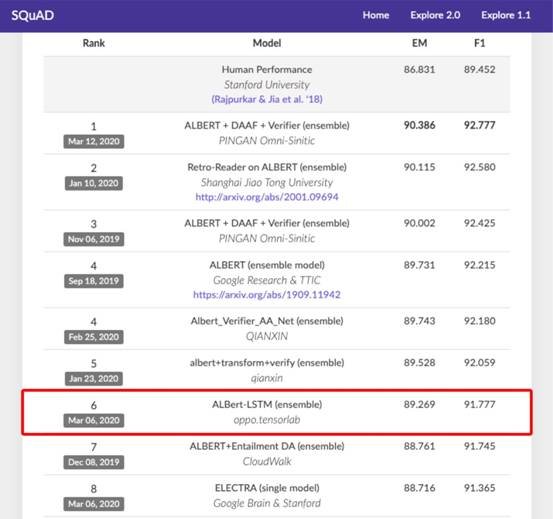Click Mar 06, 2020 badge under rank 8
The image size is (553, 519).
[94, 504]
